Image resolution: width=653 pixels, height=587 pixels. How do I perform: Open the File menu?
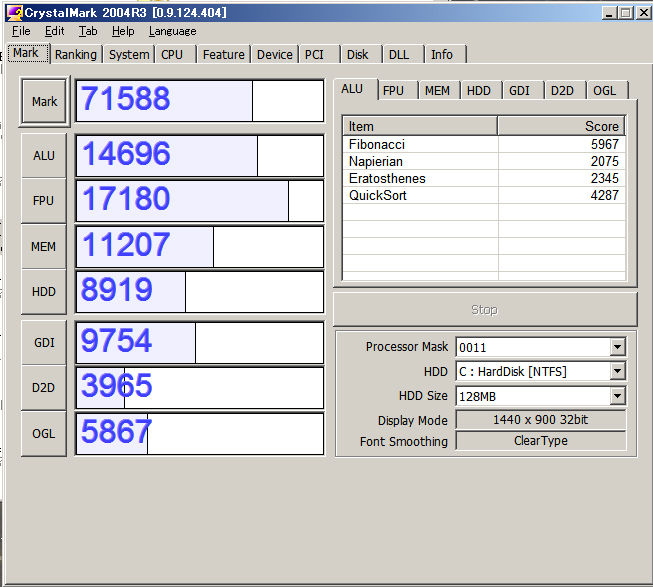tap(21, 31)
